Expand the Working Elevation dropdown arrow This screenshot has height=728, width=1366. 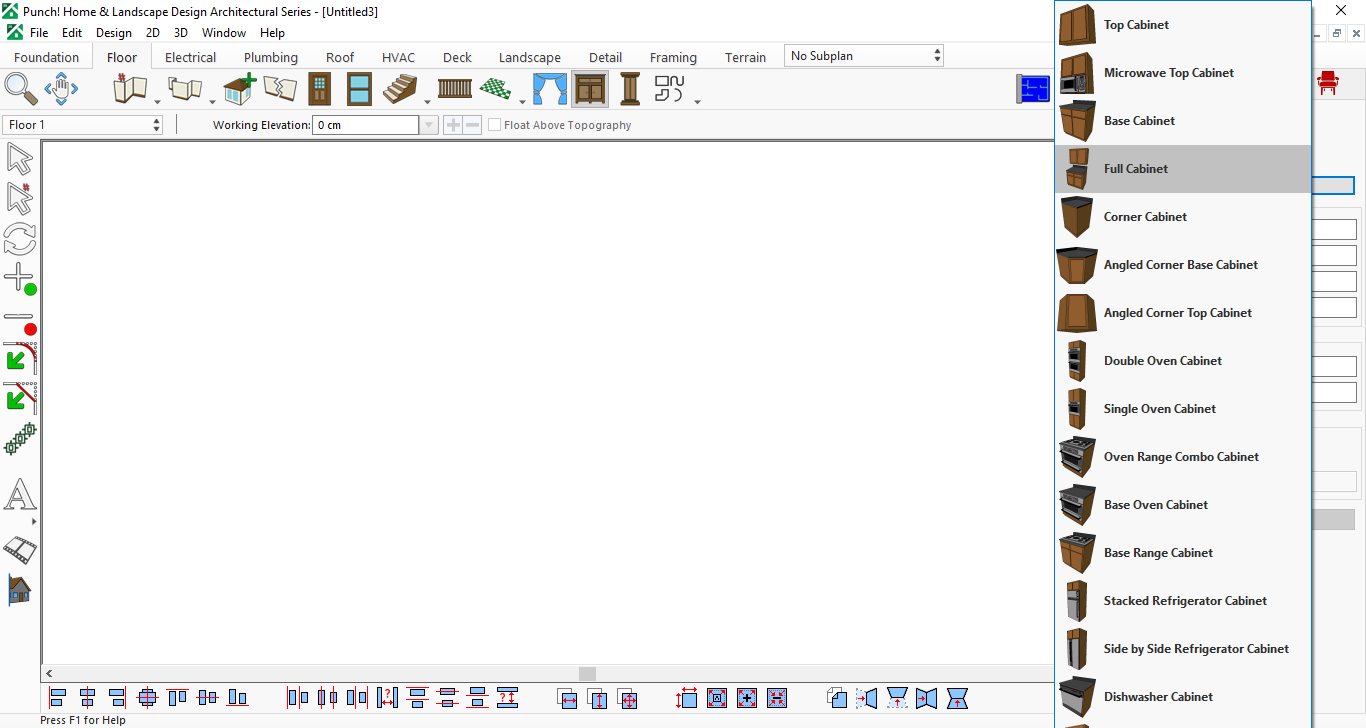tap(429, 125)
